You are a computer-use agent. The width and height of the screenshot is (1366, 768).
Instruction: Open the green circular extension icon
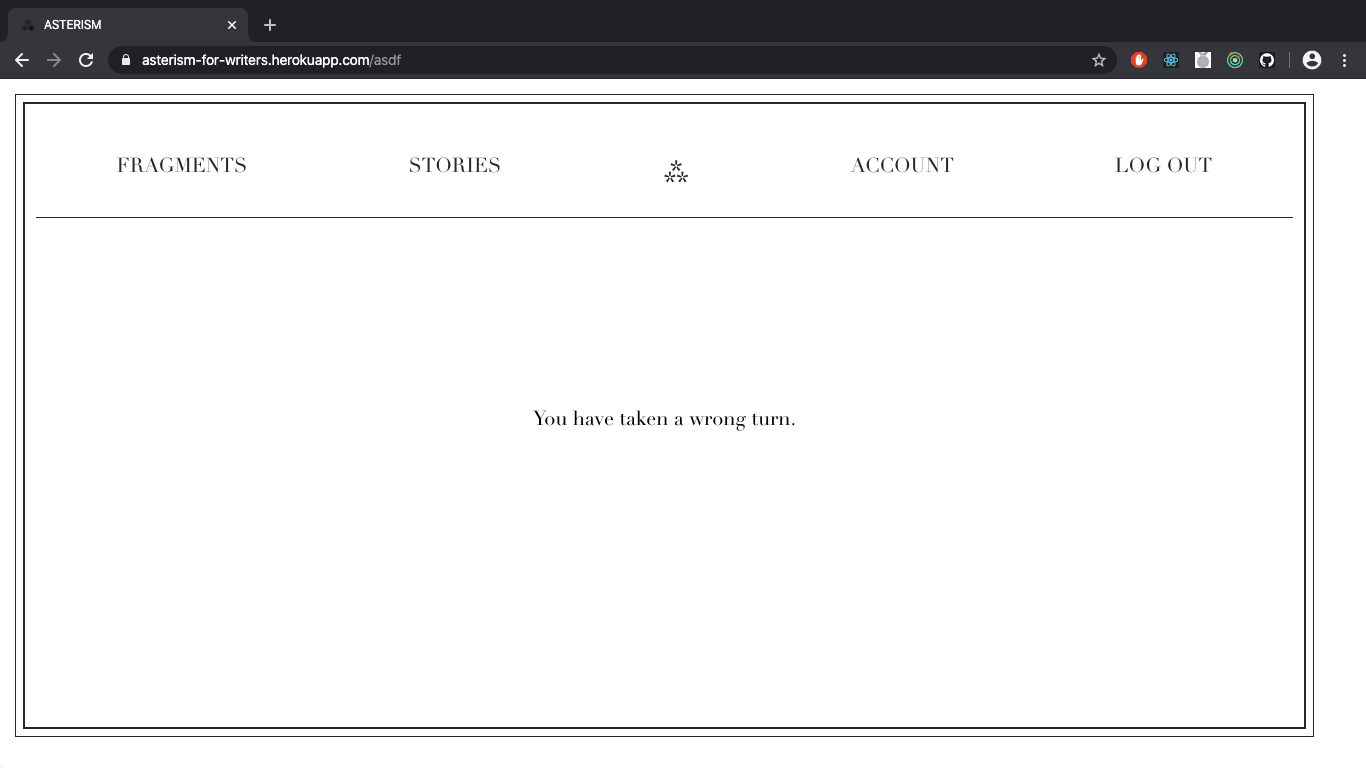[x=1235, y=60]
